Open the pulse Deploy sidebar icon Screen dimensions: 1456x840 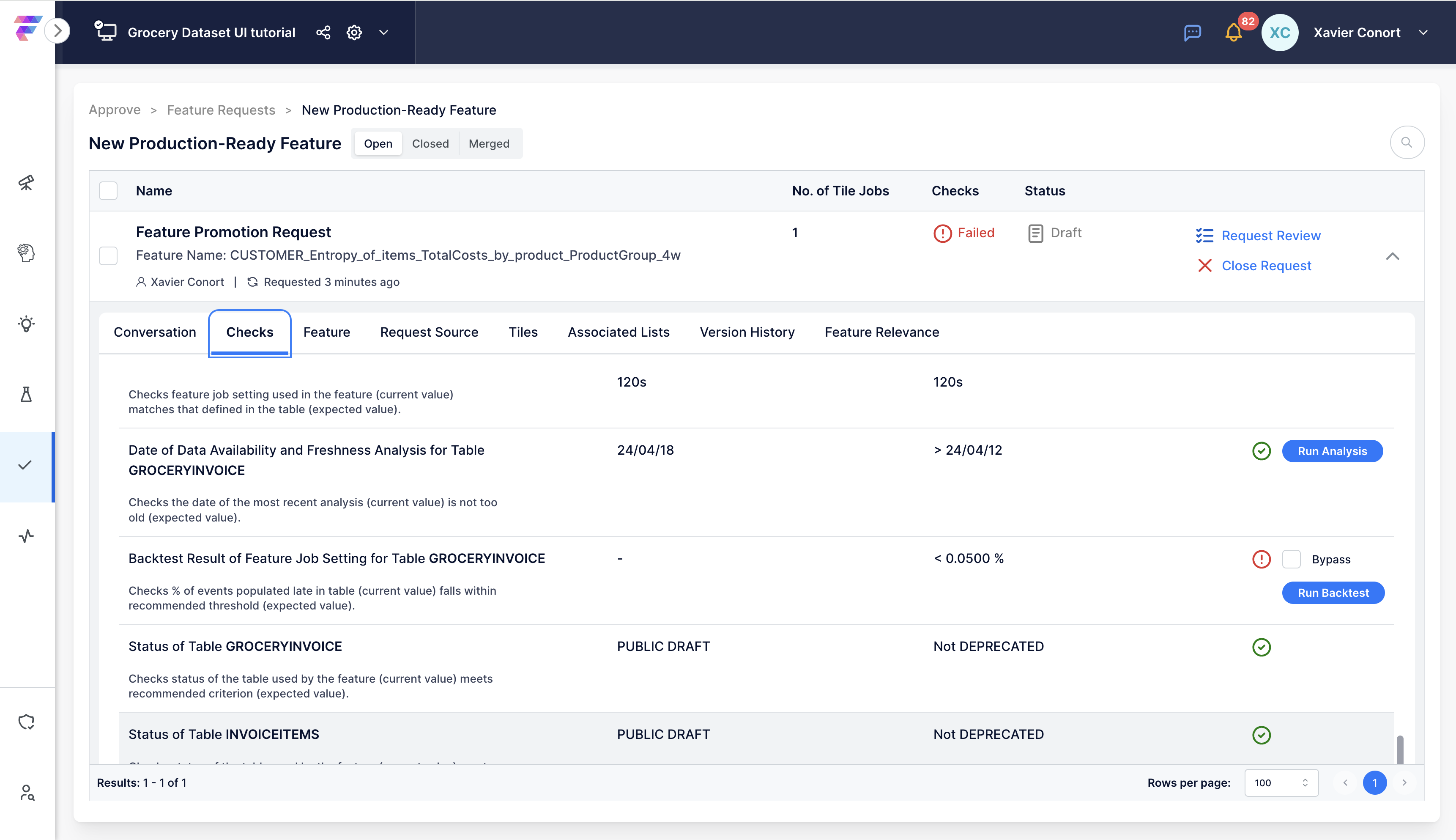(x=27, y=537)
